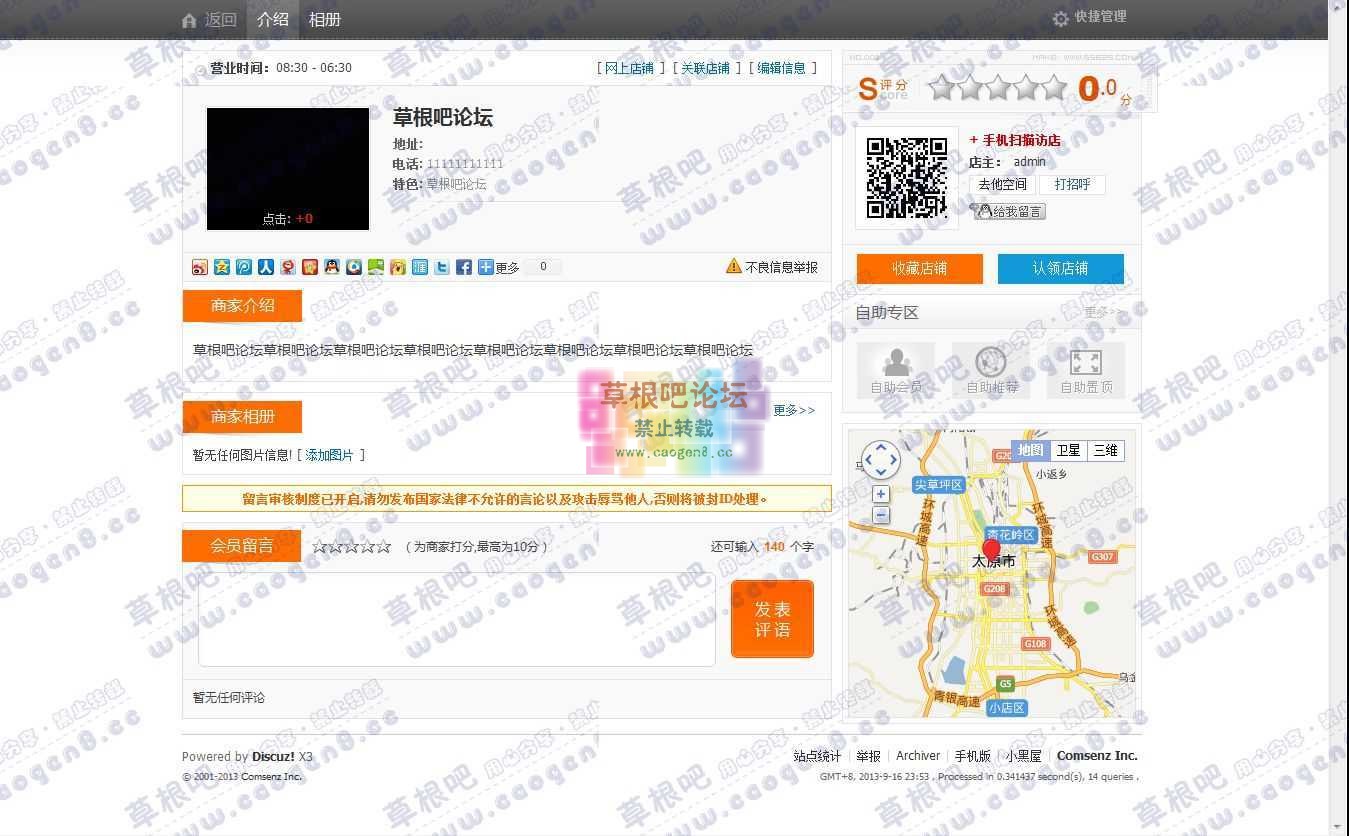This screenshot has height=836, width=1349.
Task: Share to Twitter using its icon
Action: 441,267
